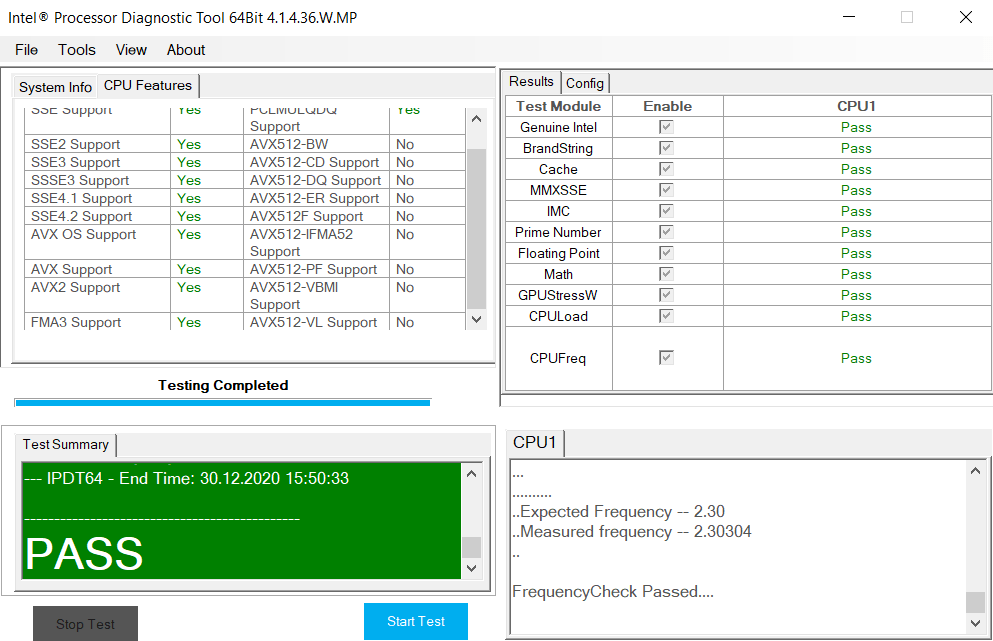
Task: Click the FMA3 Support feature cell
Action: [97, 322]
